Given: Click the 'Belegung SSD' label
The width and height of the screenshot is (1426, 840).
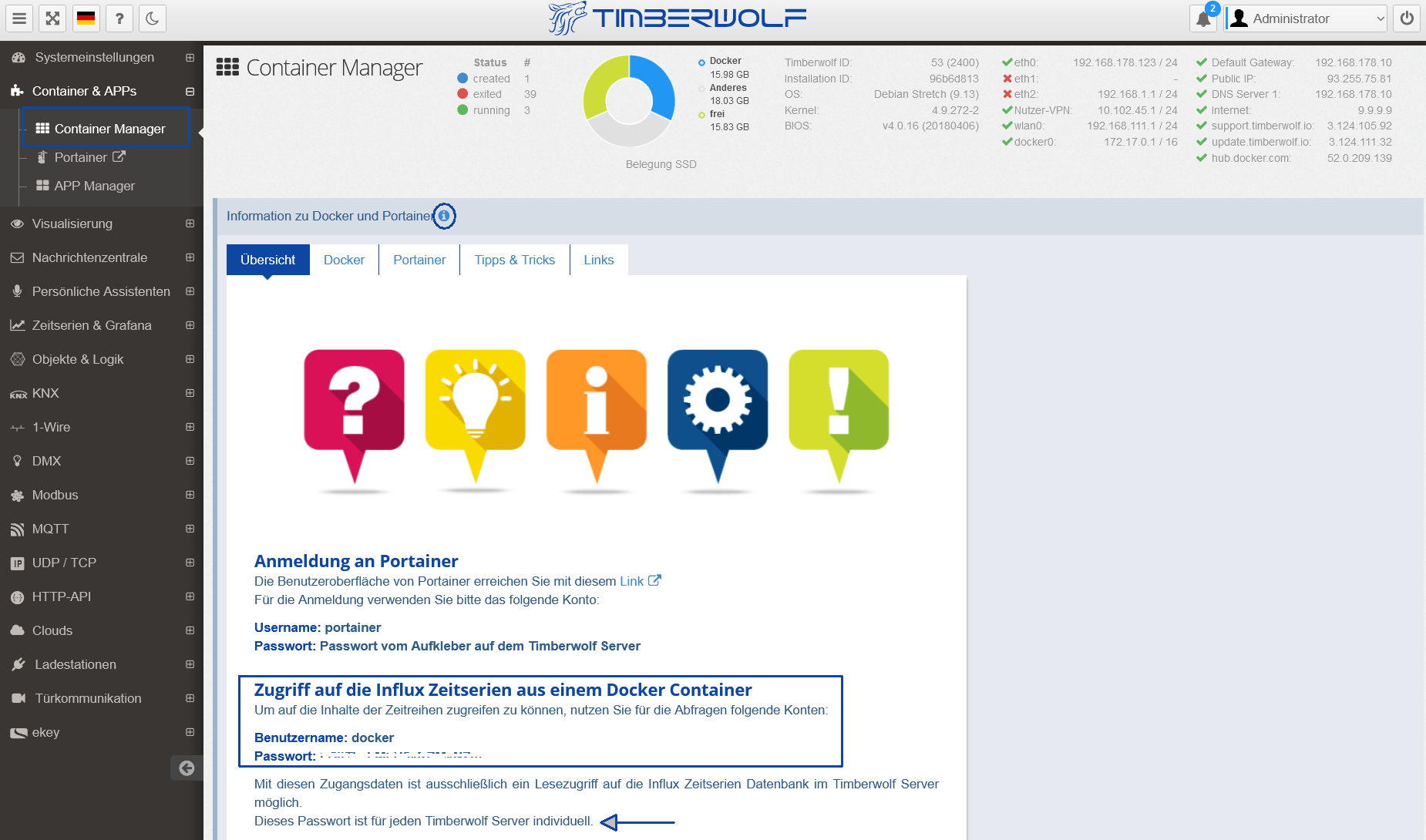Looking at the screenshot, I should point(661,164).
